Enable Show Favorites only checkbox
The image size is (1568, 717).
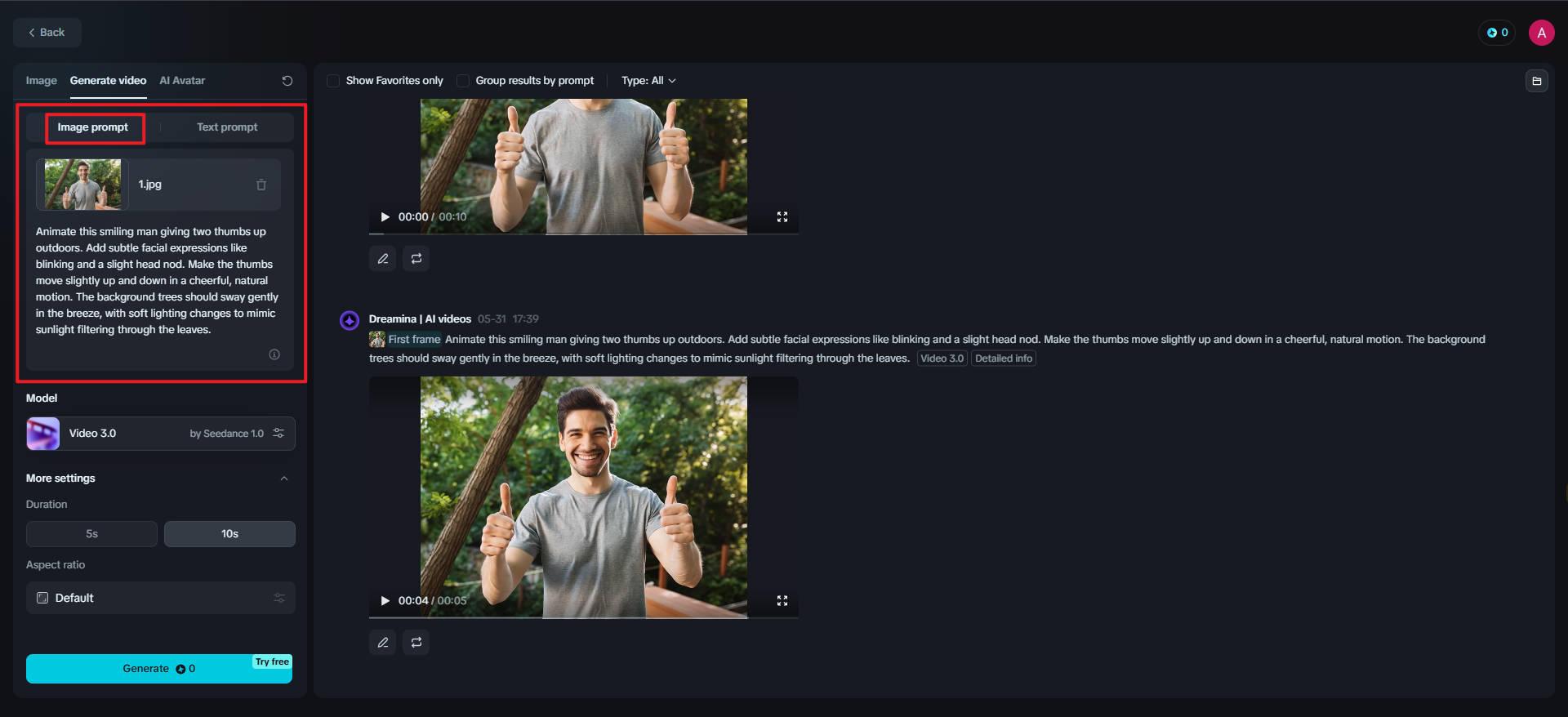[333, 81]
